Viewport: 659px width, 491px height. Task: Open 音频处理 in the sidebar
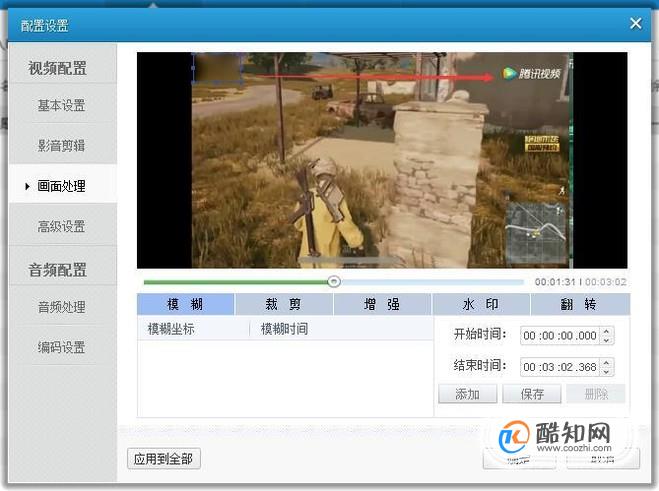click(x=61, y=306)
